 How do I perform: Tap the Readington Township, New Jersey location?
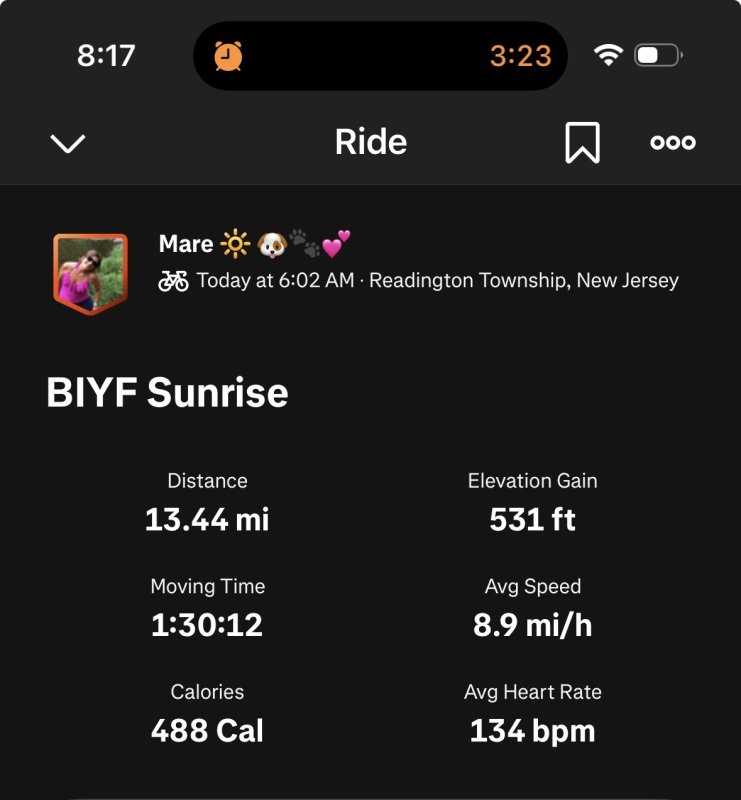pyautogui.click(x=524, y=281)
